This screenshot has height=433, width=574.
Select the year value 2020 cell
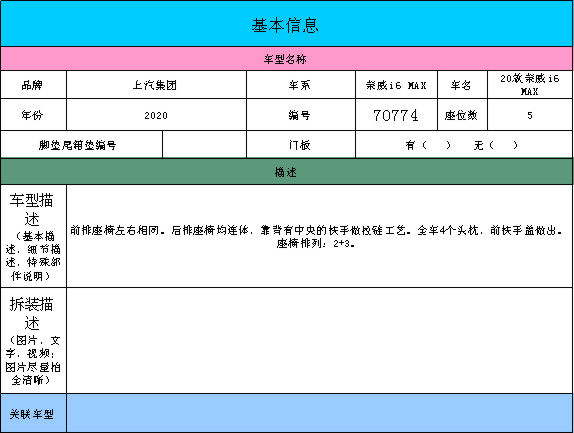point(156,115)
